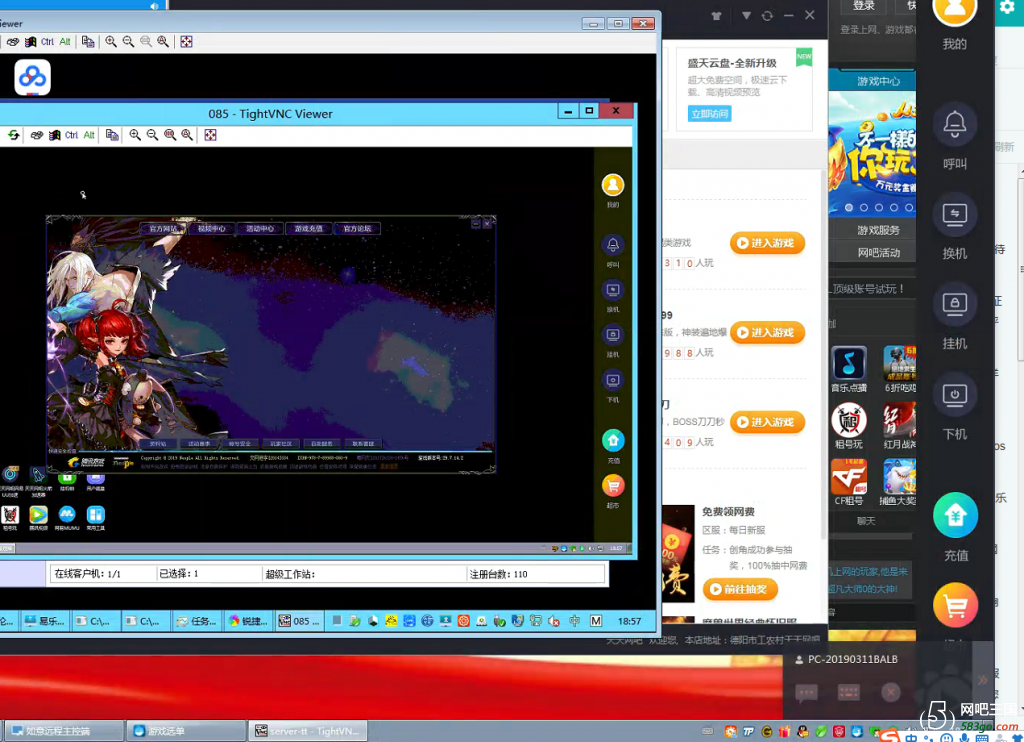Click 进入游戏 beside the 988人玩 count
The image size is (1024, 742).
tap(767, 332)
